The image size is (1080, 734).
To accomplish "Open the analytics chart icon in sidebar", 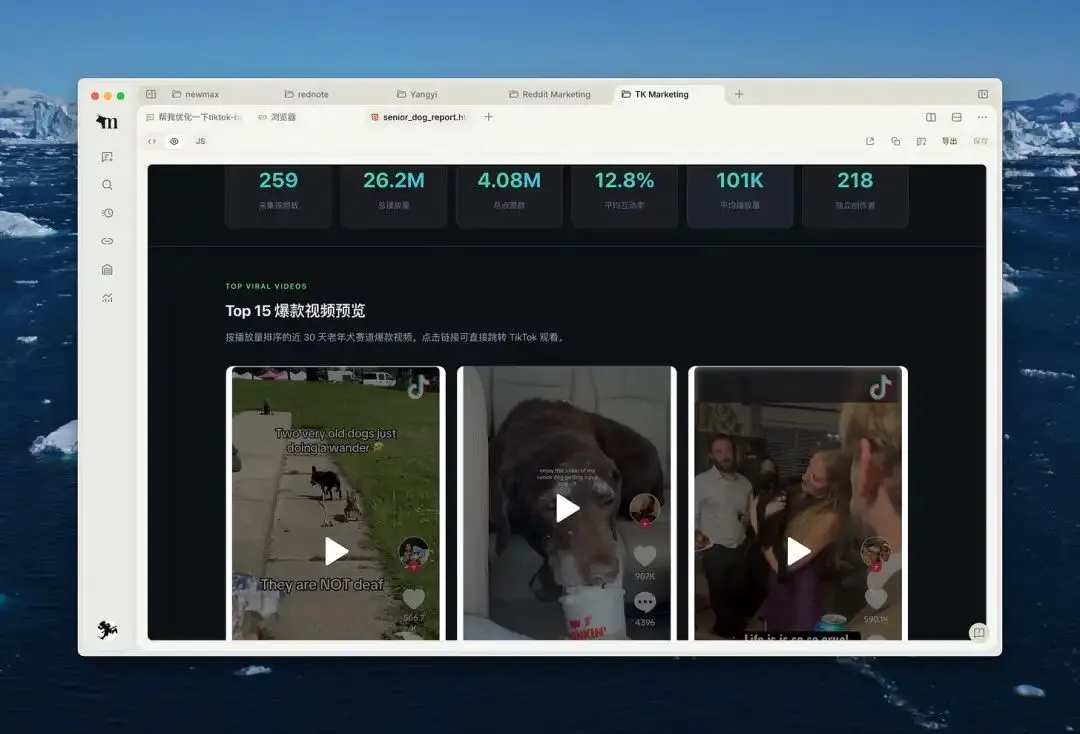I will (x=107, y=297).
